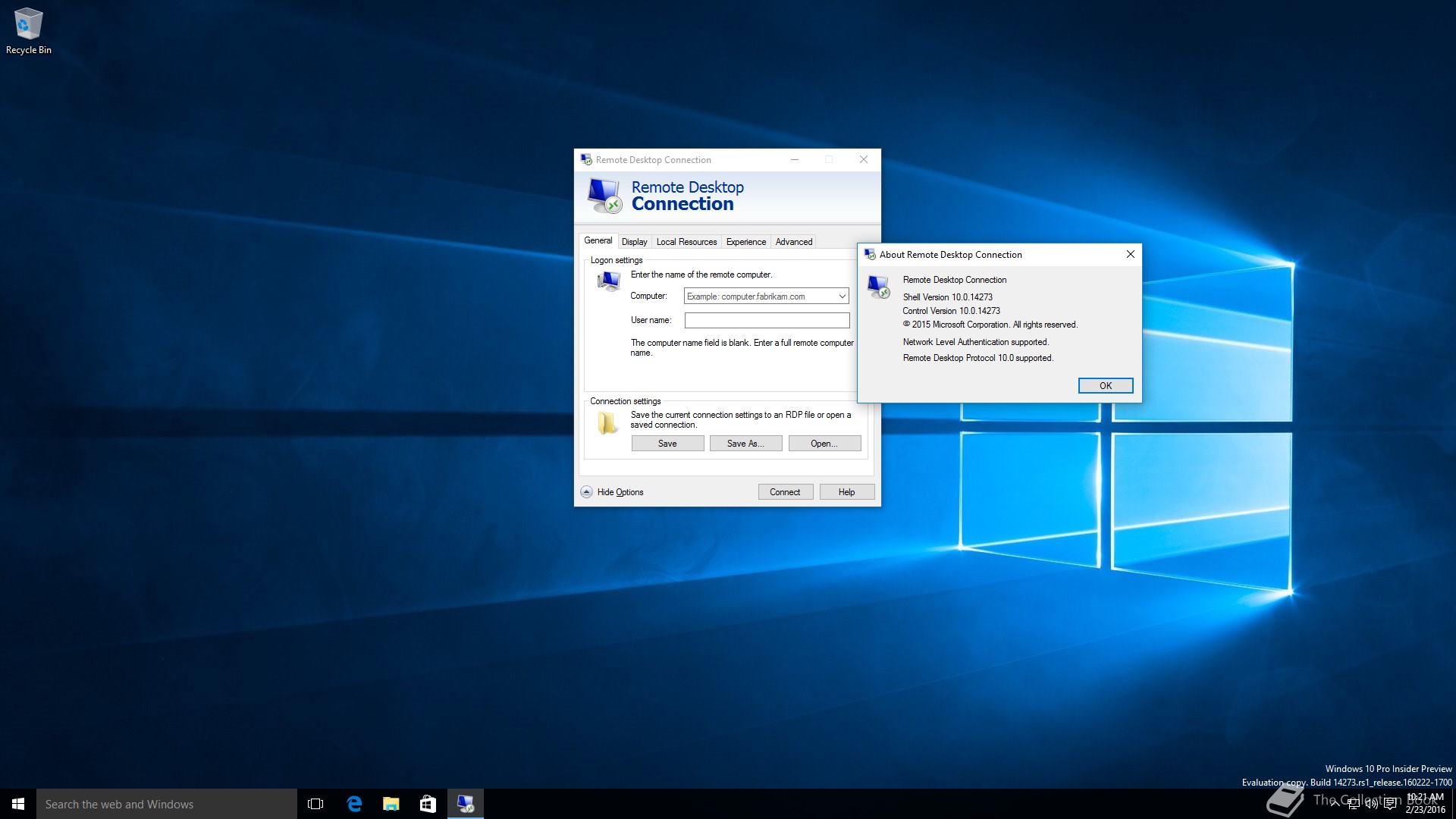1456x819 pixels.
Task: Click the Save As... button
Action: tap(745, 444)
